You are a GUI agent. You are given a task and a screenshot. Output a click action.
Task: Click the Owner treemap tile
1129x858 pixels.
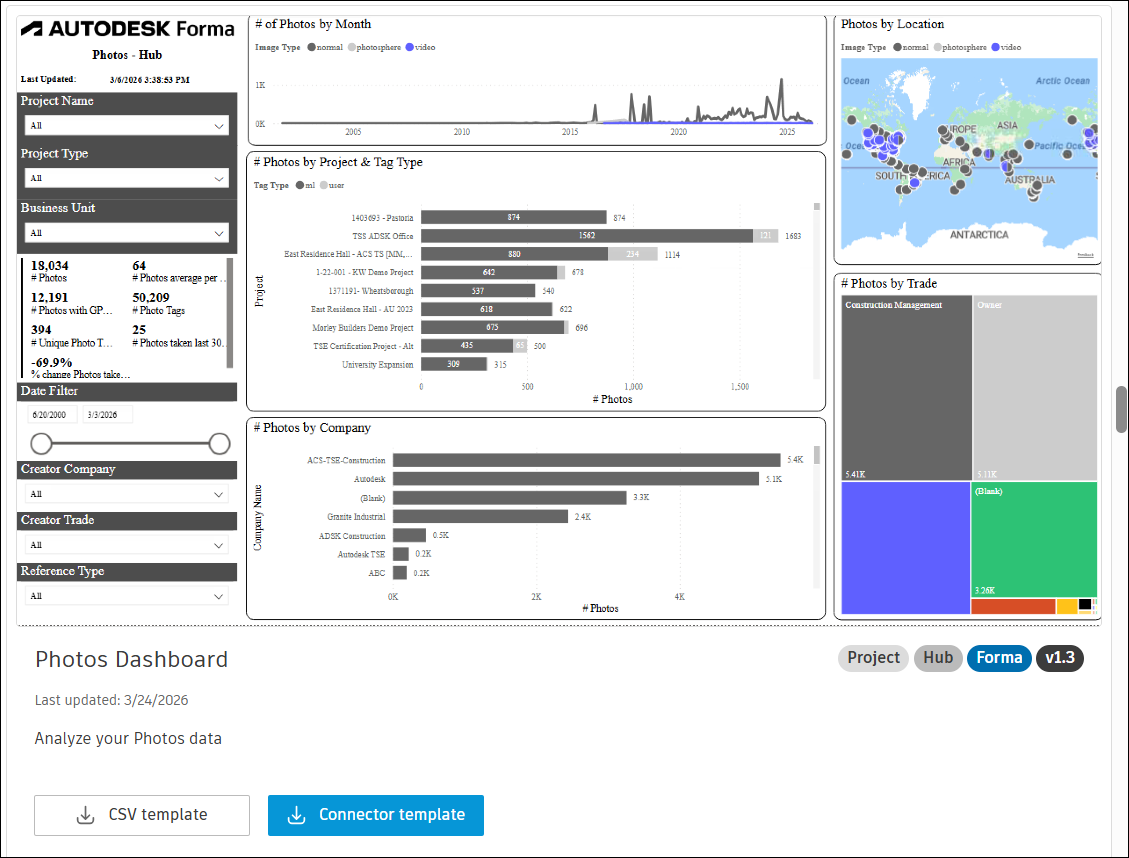click(1035, 387)
